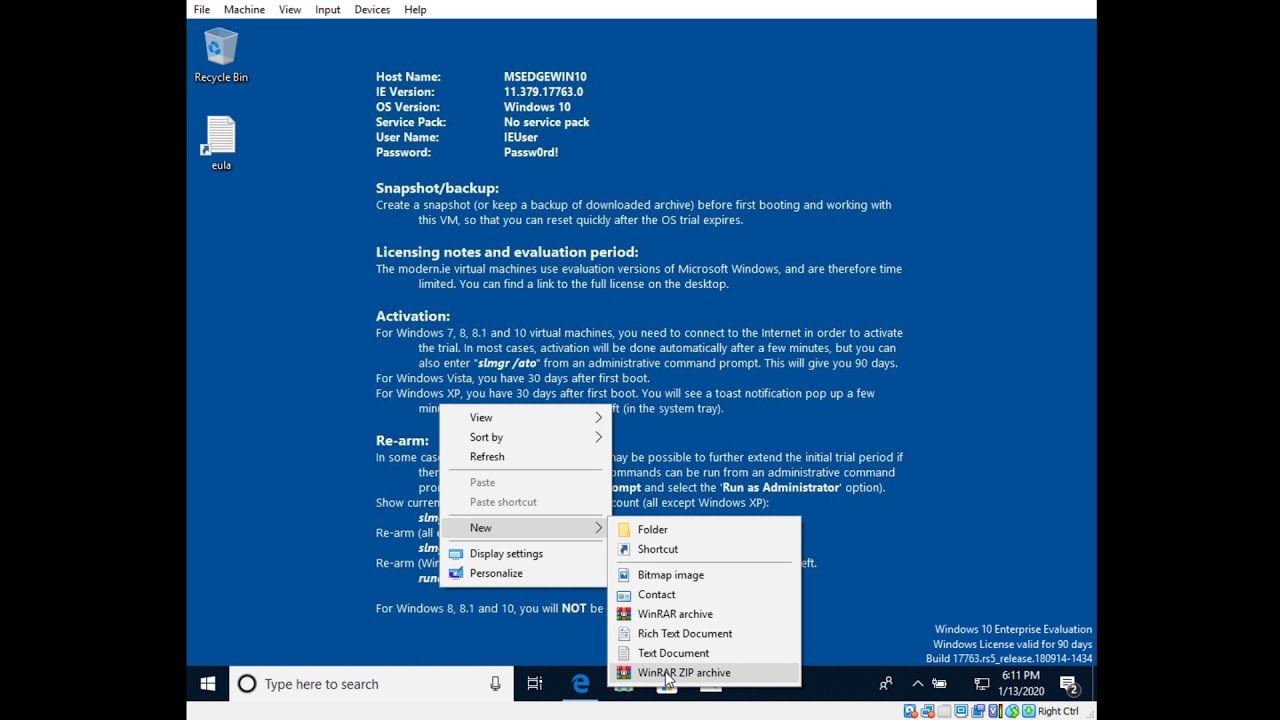The height and width of the screenshot is (720, 1280).
Task: Click the VirtualBox hard disk activity indicator
Action: click(x=910, y=711)
